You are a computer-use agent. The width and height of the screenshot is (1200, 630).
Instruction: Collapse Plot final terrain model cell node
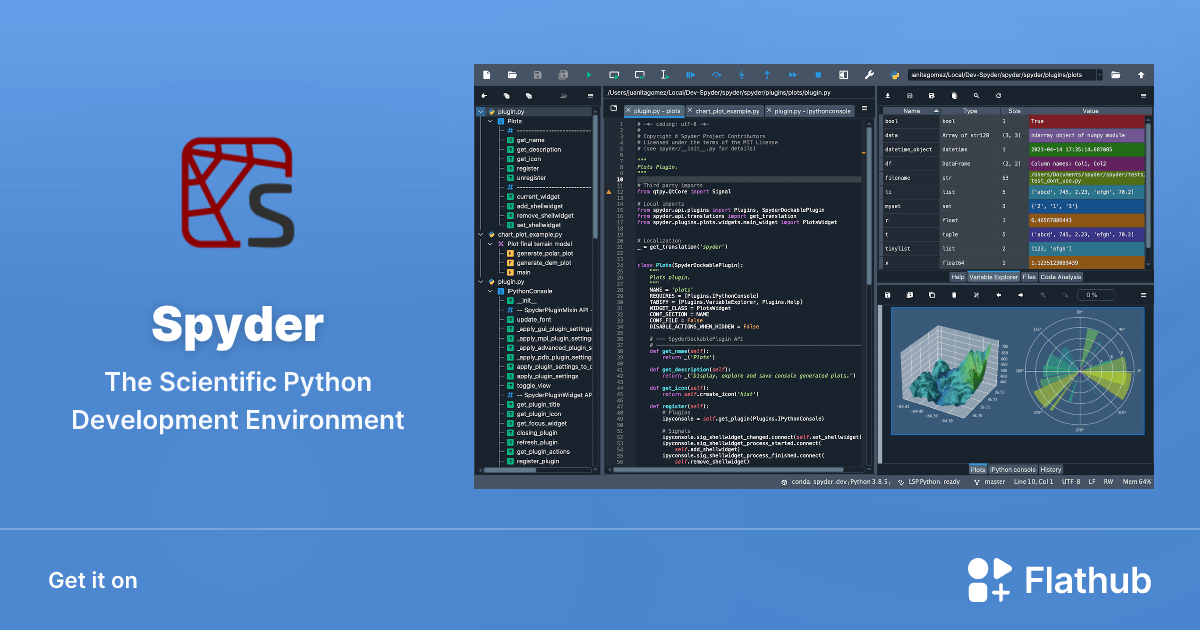pos(490,244)
